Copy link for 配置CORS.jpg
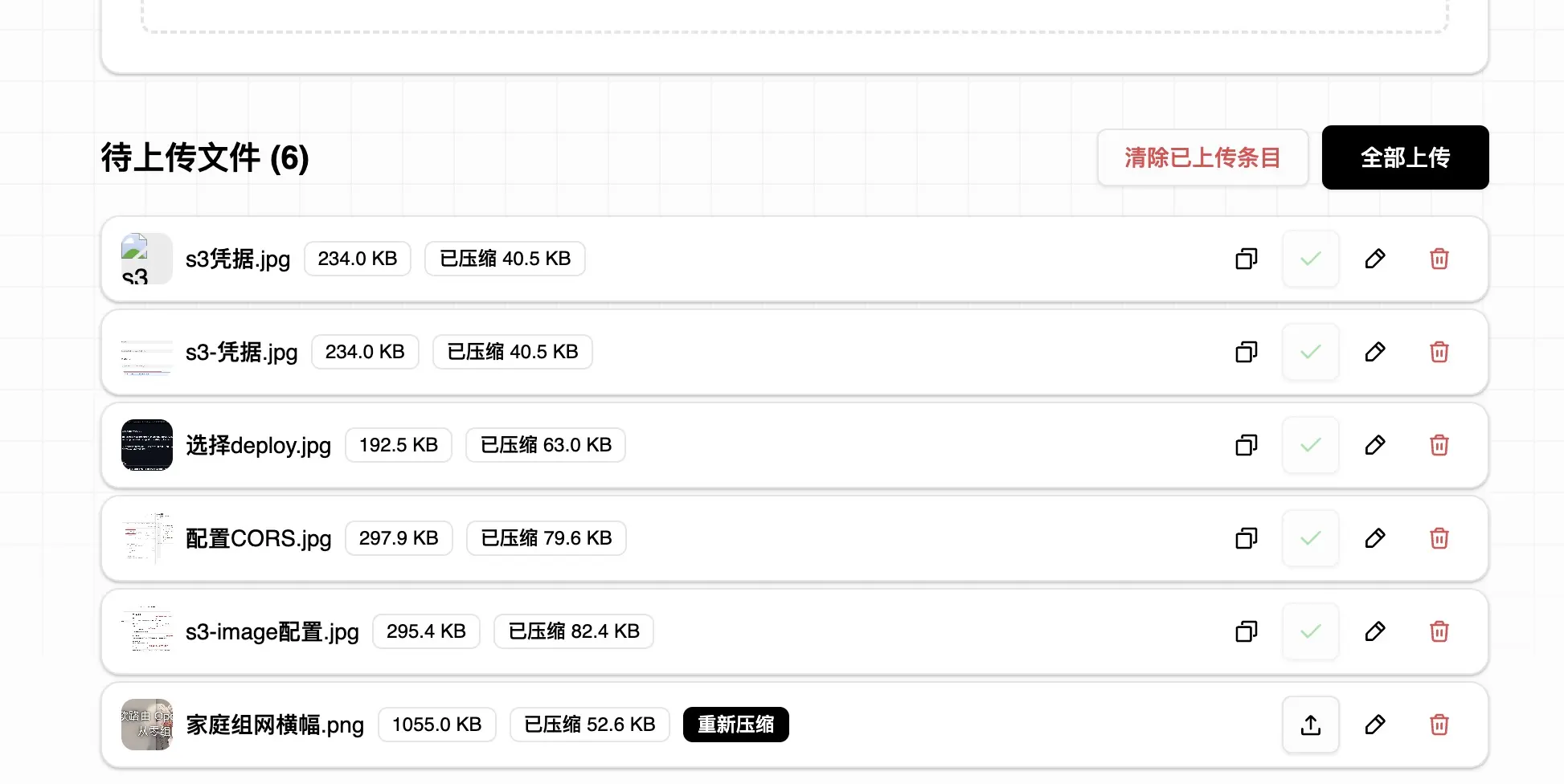The image size is (1564, 784). tap(1247, 538)
